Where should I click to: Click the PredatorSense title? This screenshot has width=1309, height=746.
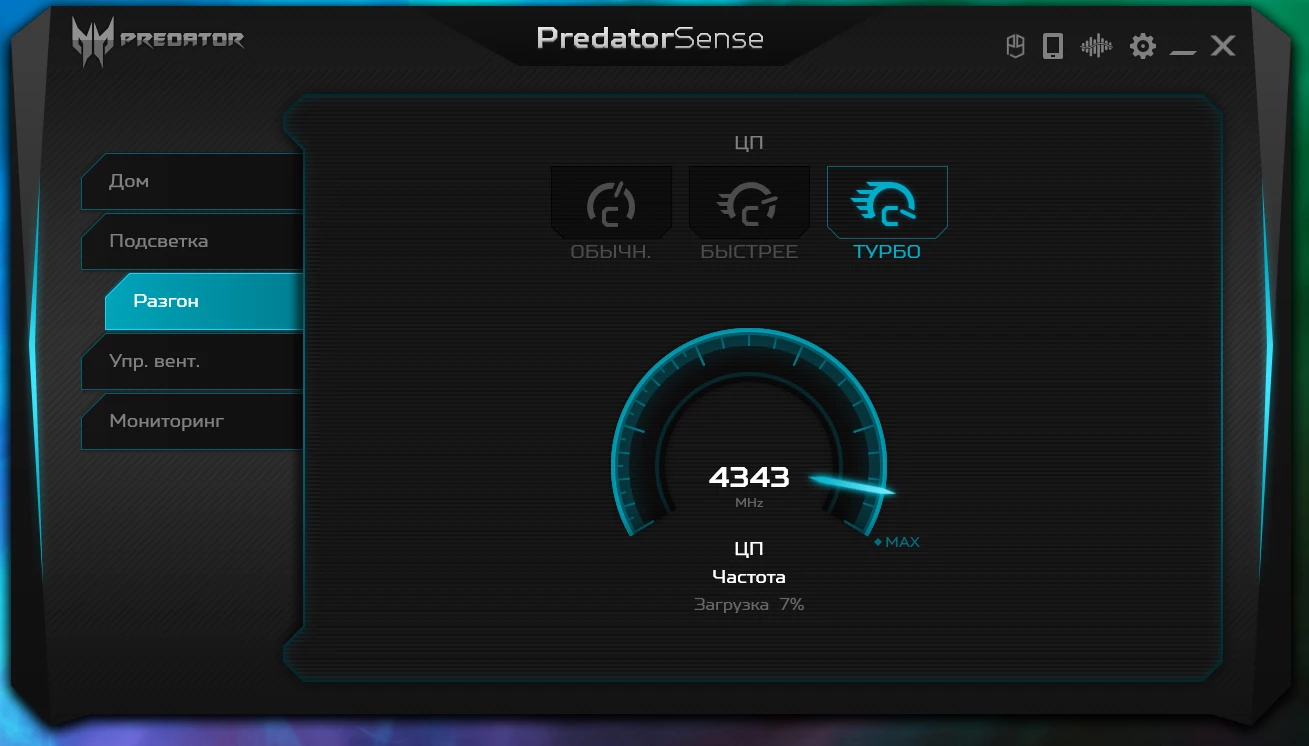pos(650,39)
